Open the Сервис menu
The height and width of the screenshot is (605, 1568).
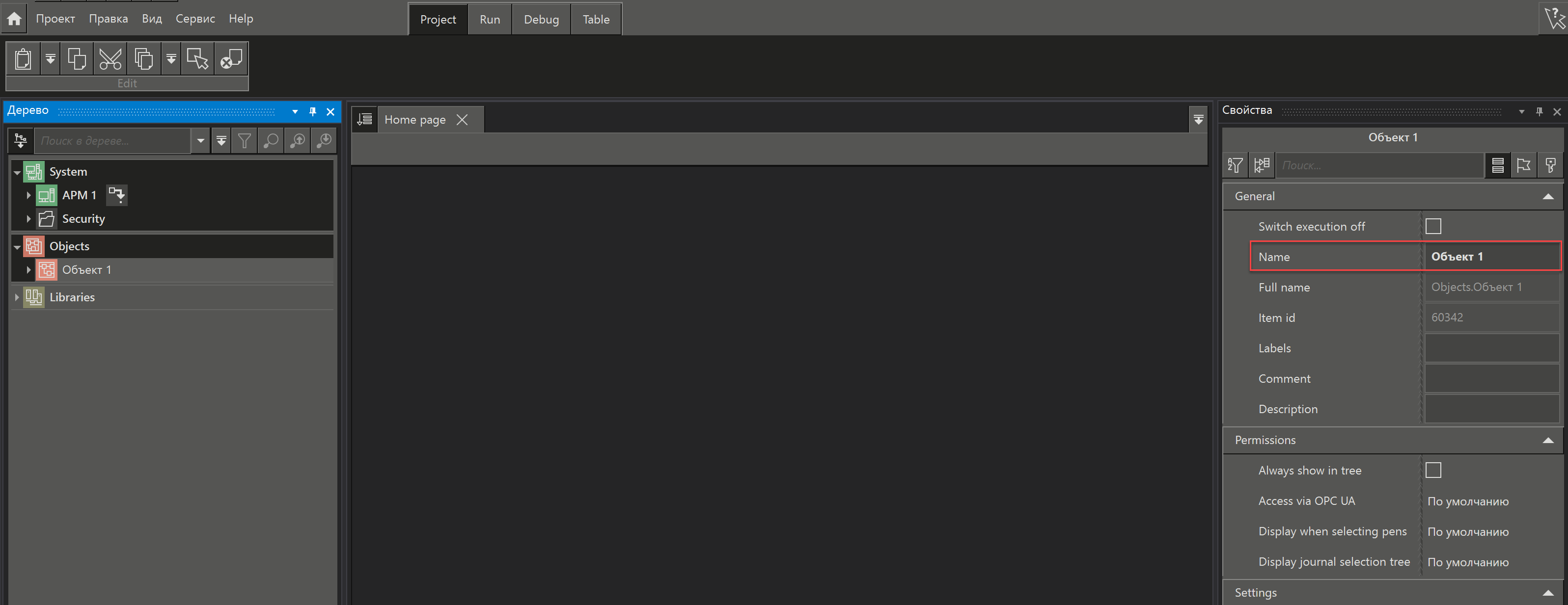pyautogui.click(x=195, y=19)
